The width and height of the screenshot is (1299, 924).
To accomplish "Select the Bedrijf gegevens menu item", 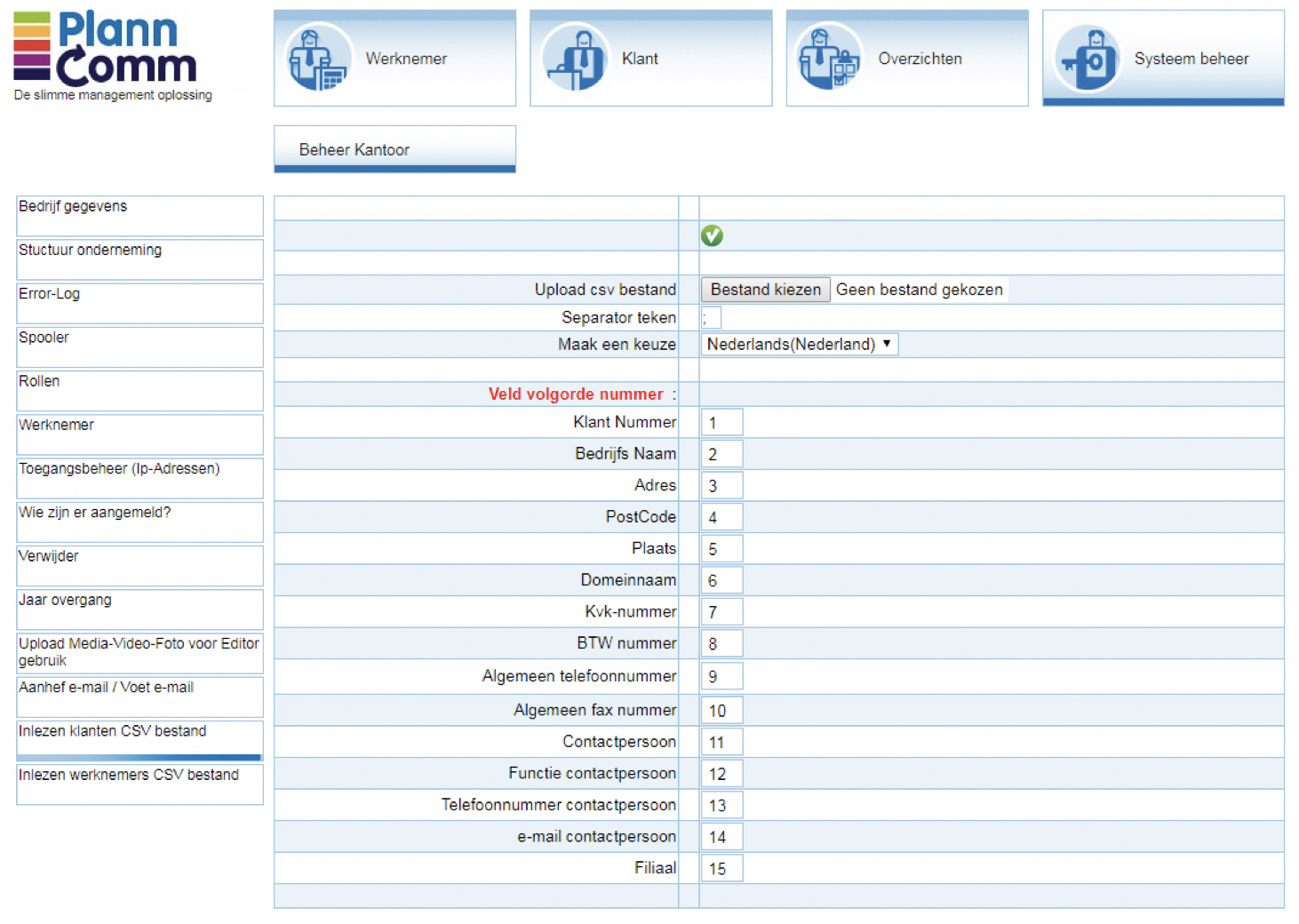I will tap(139, 215).
